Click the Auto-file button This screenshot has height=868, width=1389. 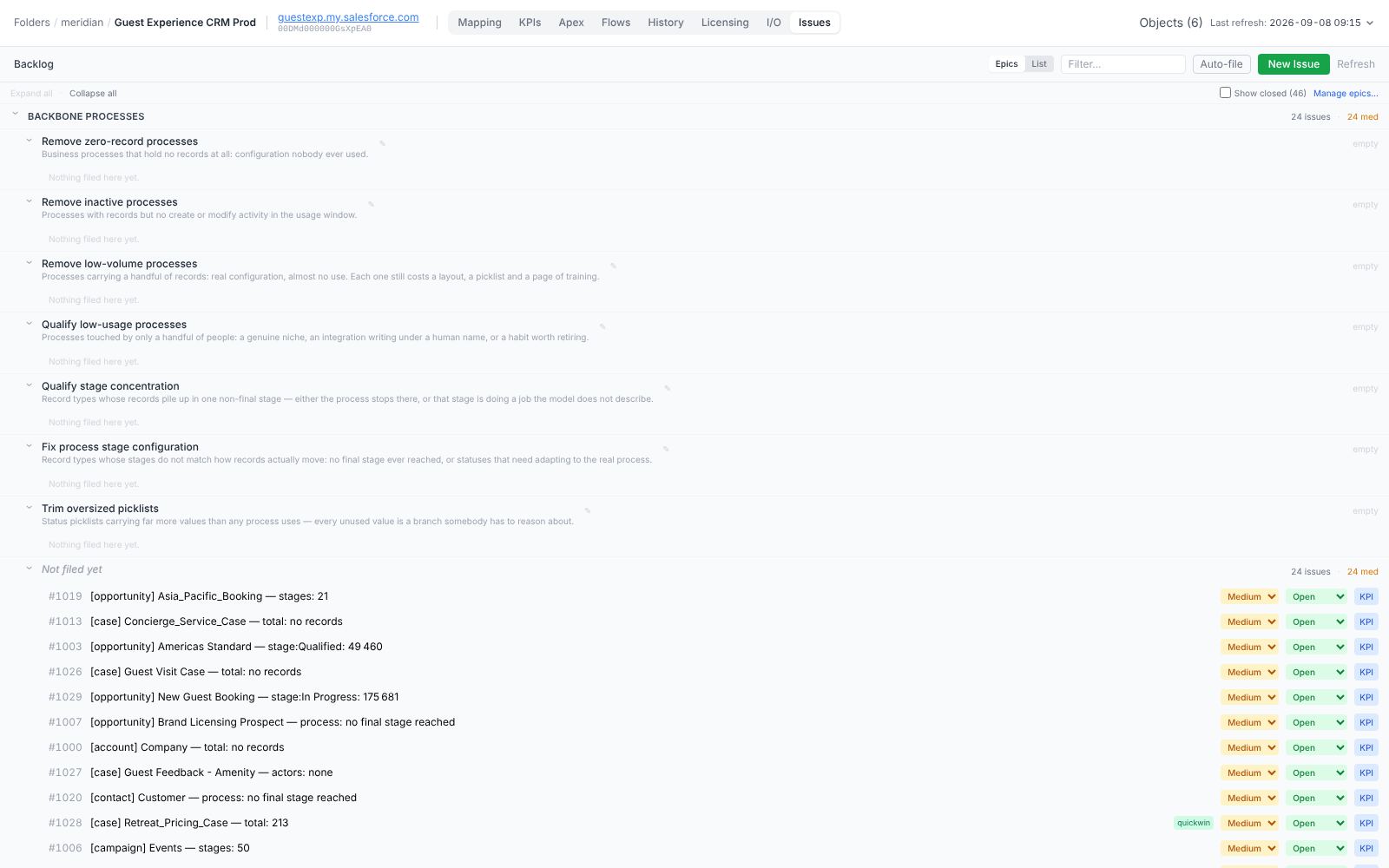[1221, 64]
